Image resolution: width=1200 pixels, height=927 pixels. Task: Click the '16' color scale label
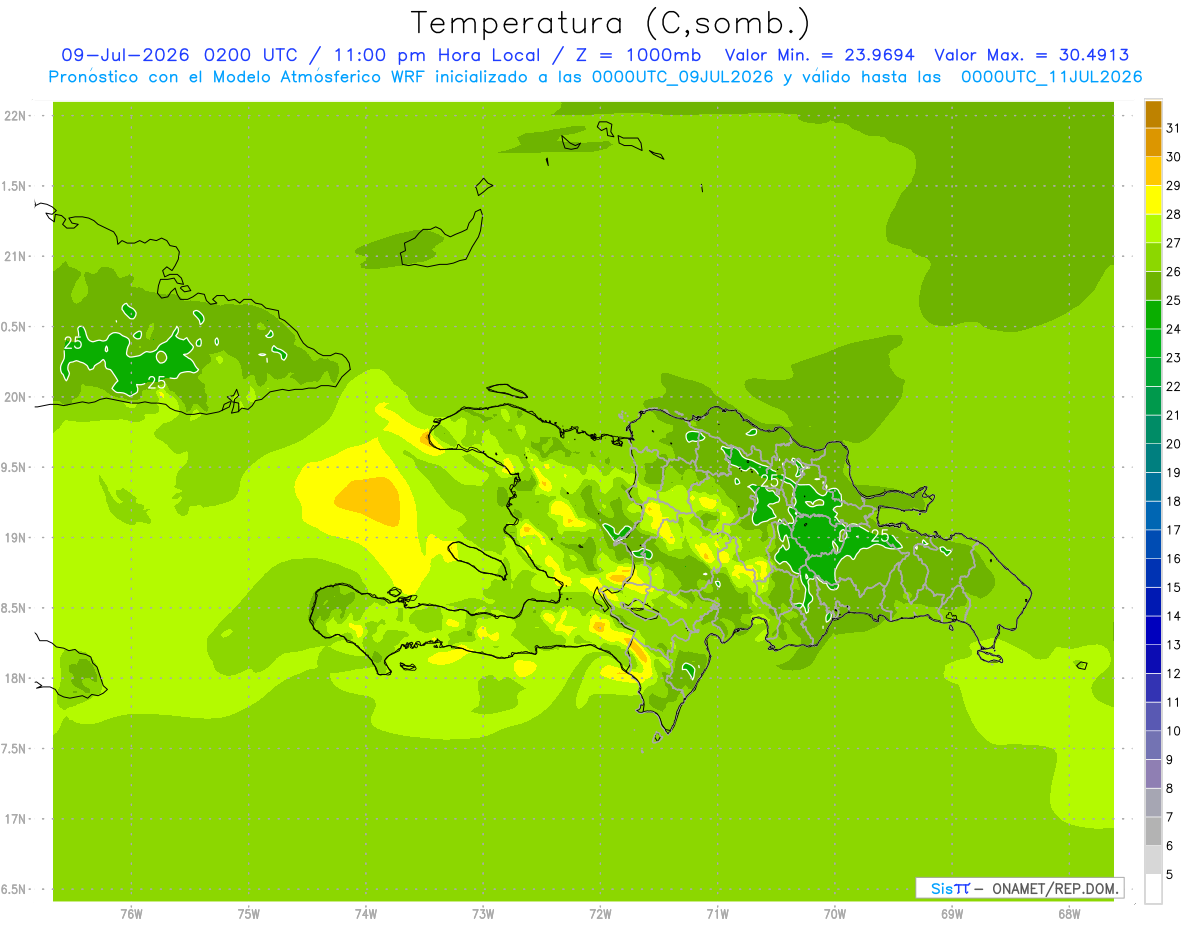coord(1174,559)
